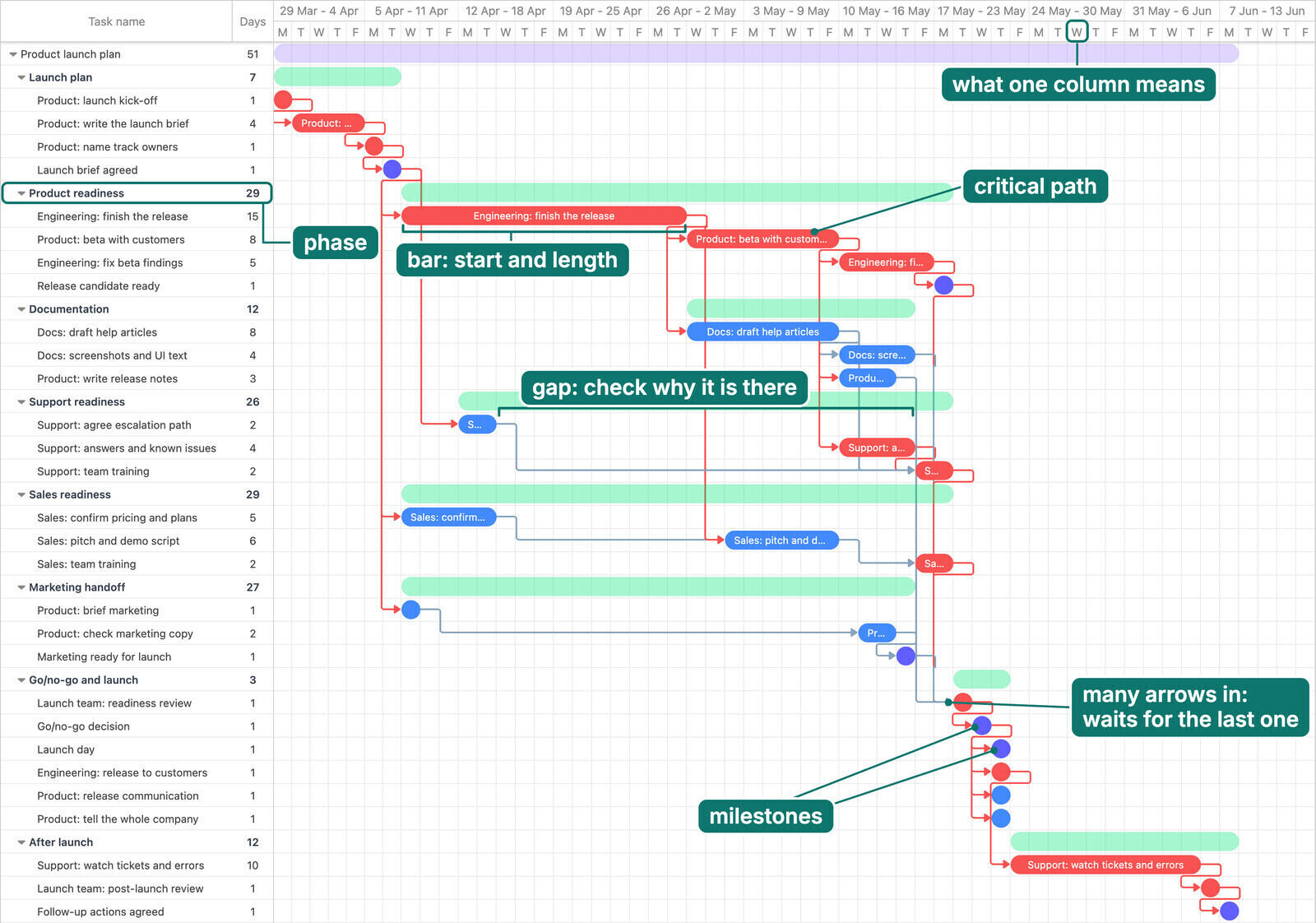
Task: Collapse the After launch phase
Action: [x=21, y=842]
